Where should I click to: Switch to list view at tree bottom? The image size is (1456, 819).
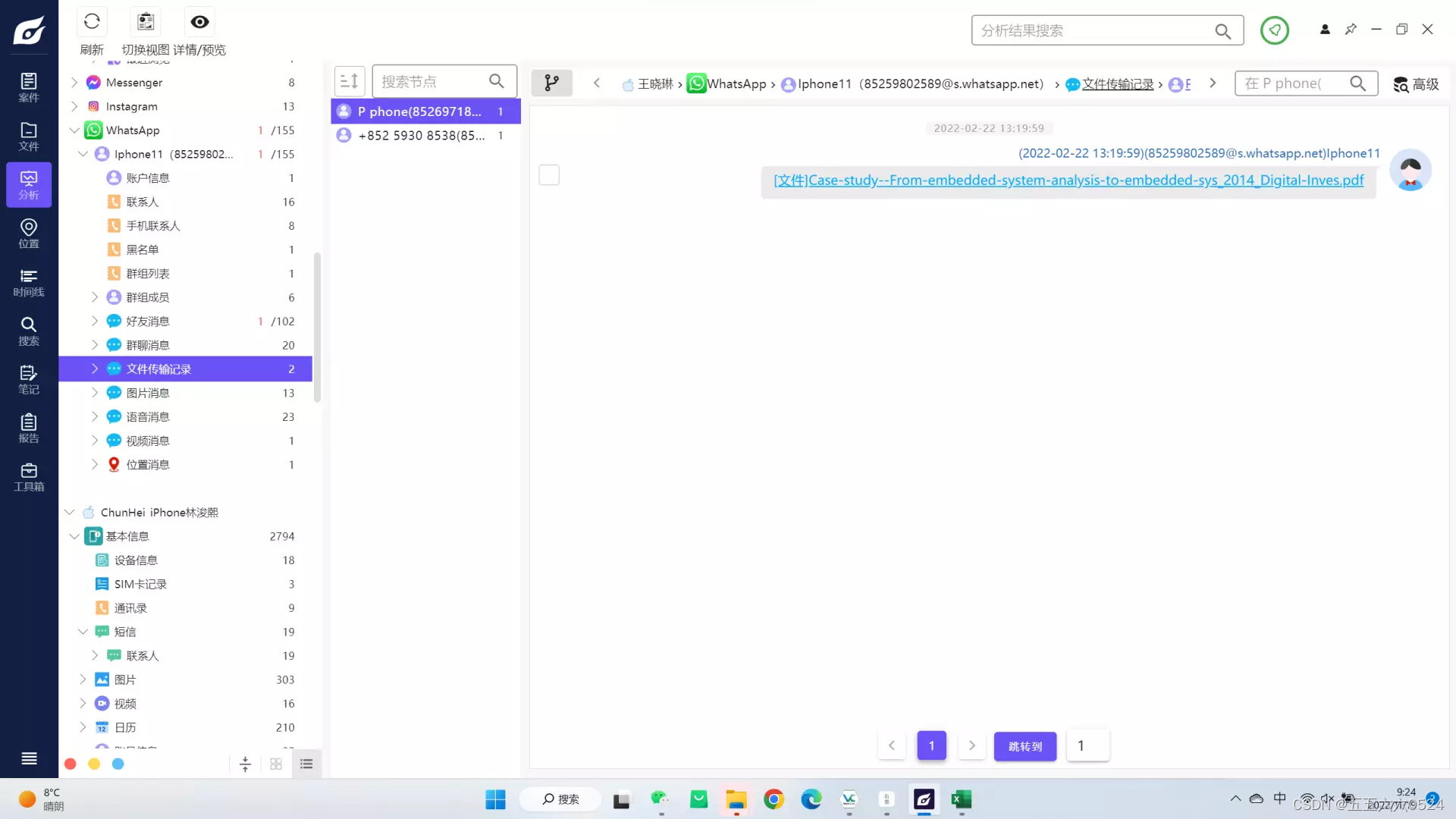[306, 764]
